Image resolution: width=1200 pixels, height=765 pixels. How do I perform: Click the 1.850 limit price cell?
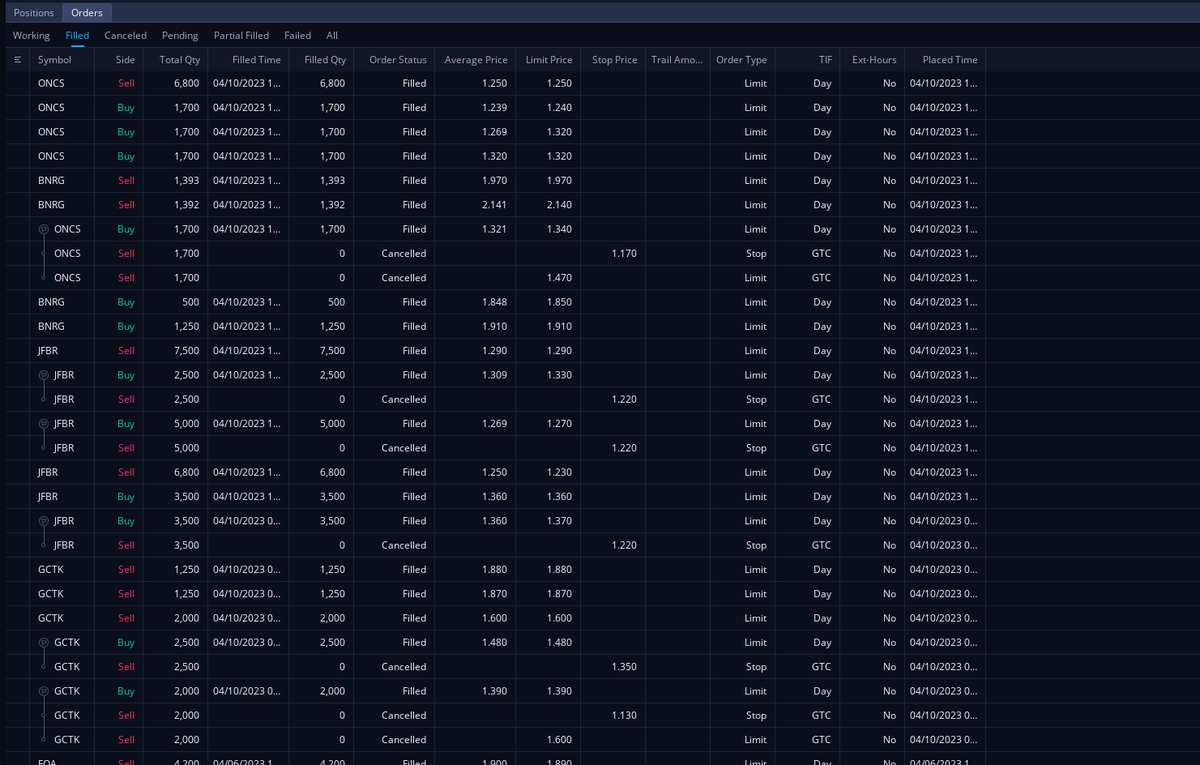560,302
